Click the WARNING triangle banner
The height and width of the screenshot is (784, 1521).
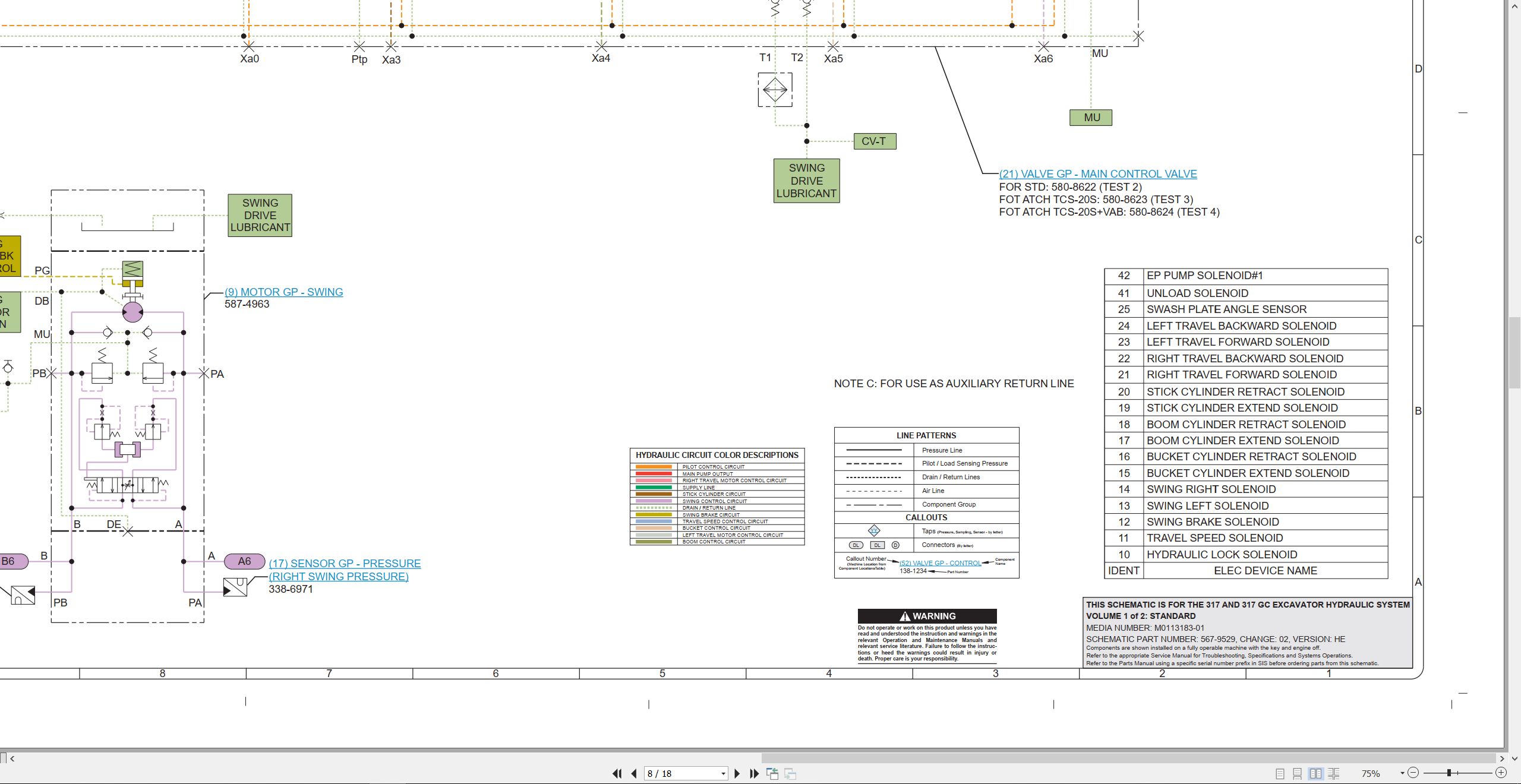point(927,616)
